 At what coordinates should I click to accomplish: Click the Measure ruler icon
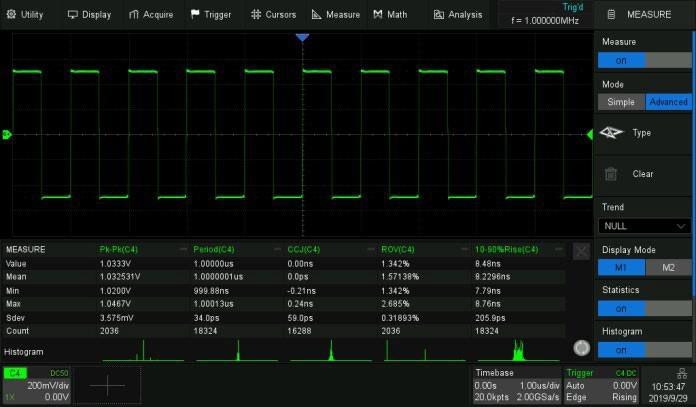tap(316, 15)
